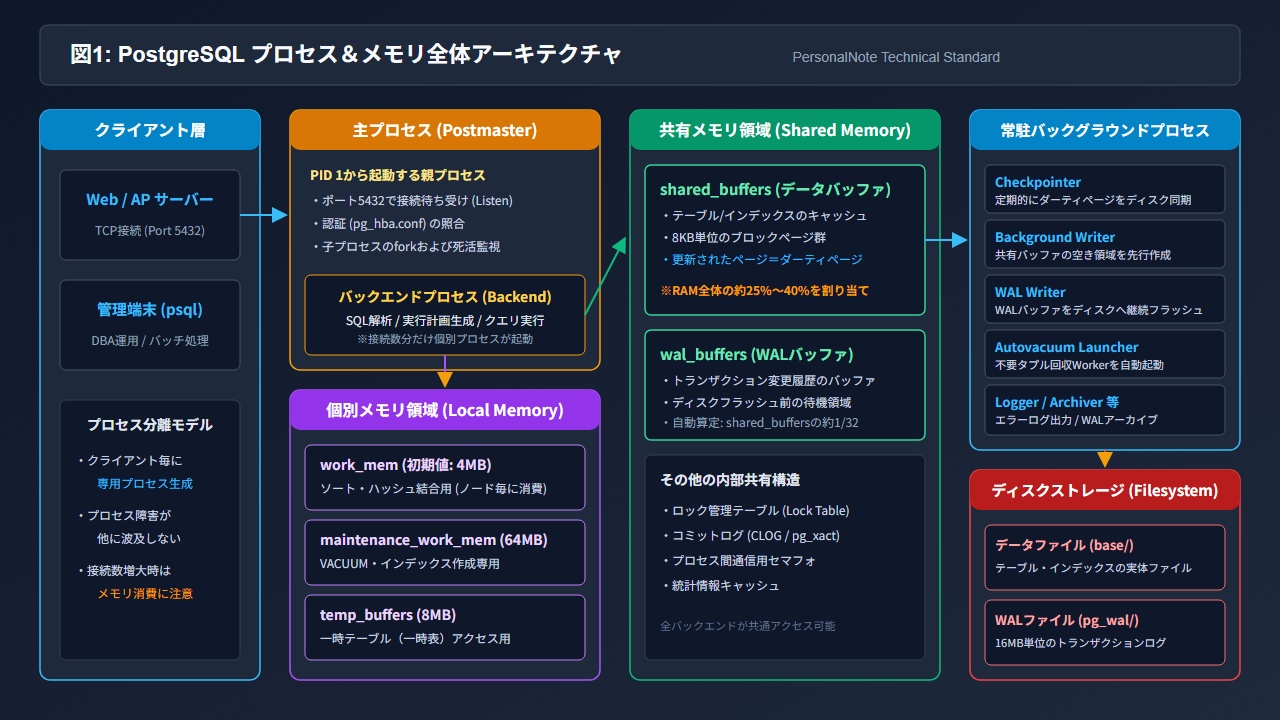1280x720 pixels.
Task: Click the "Checkpointer" title
Action: (x=1038, y=182)
